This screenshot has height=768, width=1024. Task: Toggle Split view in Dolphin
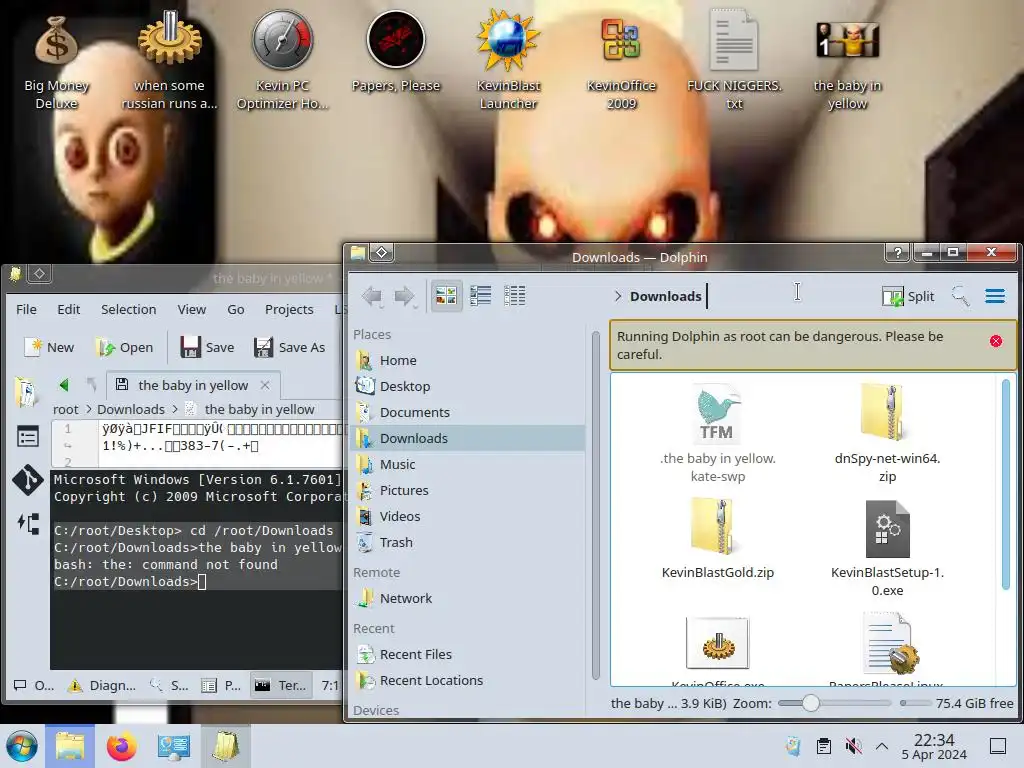pos(908,296)
